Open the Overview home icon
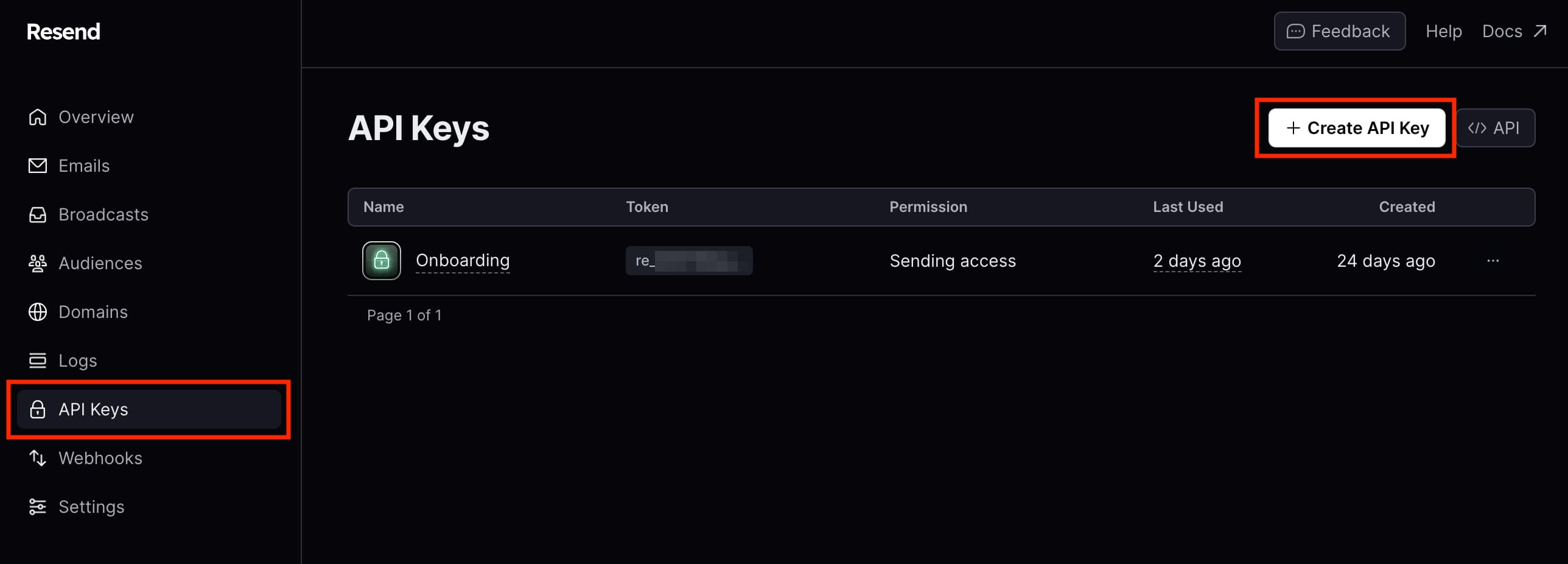 pyautogui.click(x=37, y=117)
